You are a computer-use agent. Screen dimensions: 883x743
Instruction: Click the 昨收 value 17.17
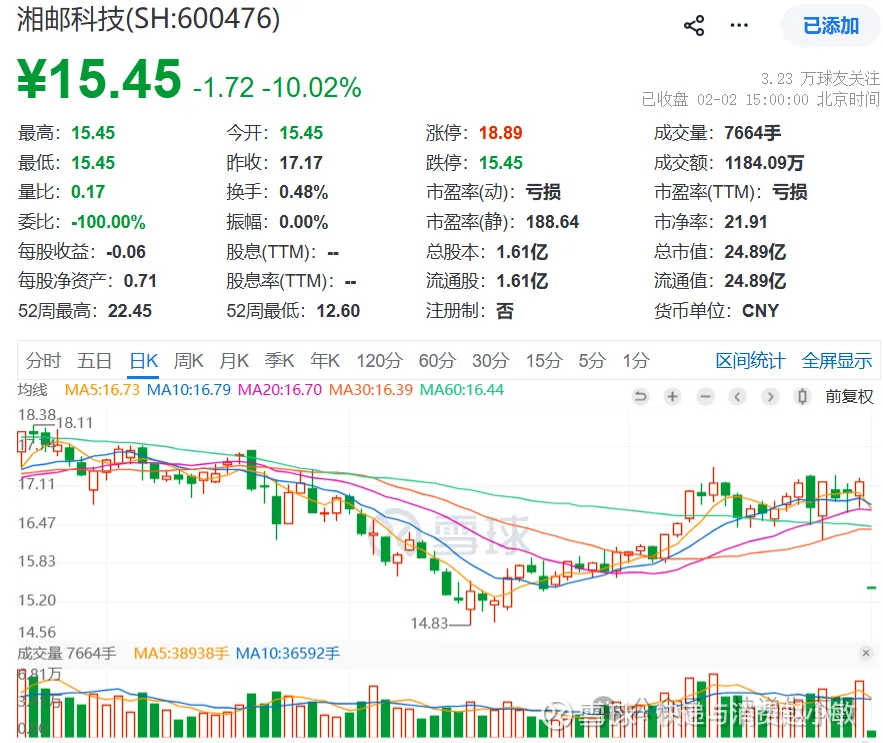click(x=301, y=163)
